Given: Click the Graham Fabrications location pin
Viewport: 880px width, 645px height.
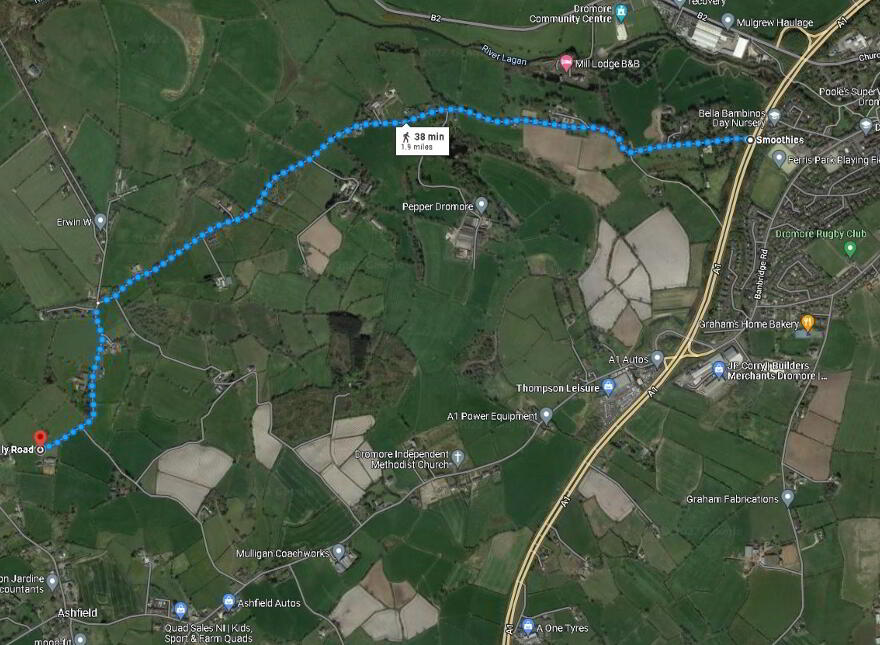Looking at the screenshot, I should tap(787, 497).
